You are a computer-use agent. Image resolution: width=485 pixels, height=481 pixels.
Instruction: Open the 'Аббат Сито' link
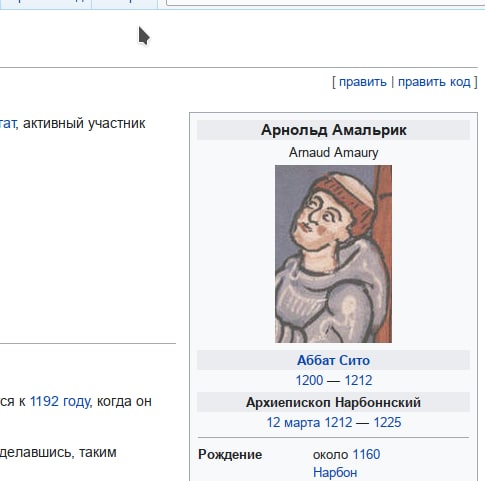[x=333, y=360]
